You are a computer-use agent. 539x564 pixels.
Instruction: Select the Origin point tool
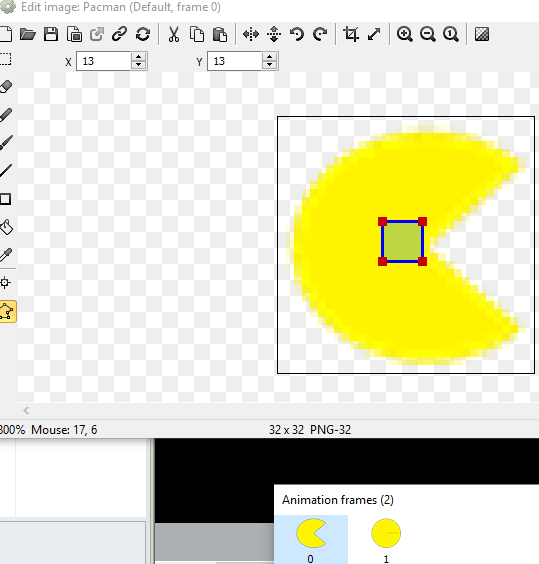click(5, 283)
